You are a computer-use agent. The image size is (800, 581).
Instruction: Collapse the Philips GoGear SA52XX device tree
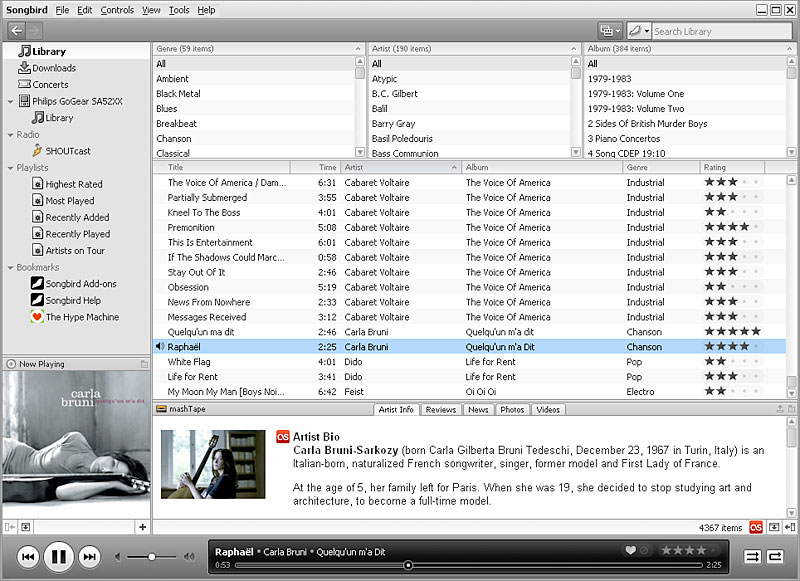pyautogui.click(x=9, y=101)
